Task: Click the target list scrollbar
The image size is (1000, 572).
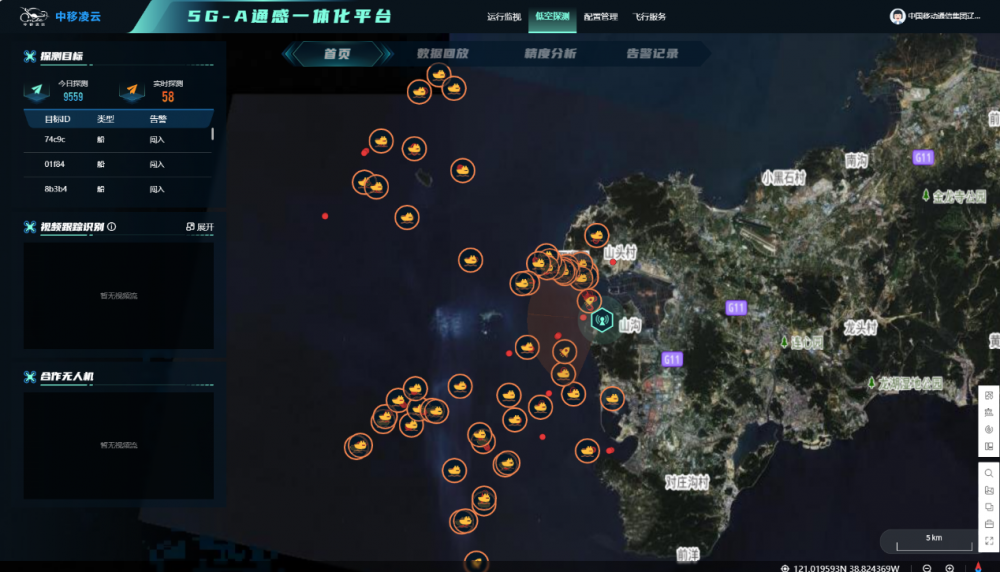Action: coord(212,134)
